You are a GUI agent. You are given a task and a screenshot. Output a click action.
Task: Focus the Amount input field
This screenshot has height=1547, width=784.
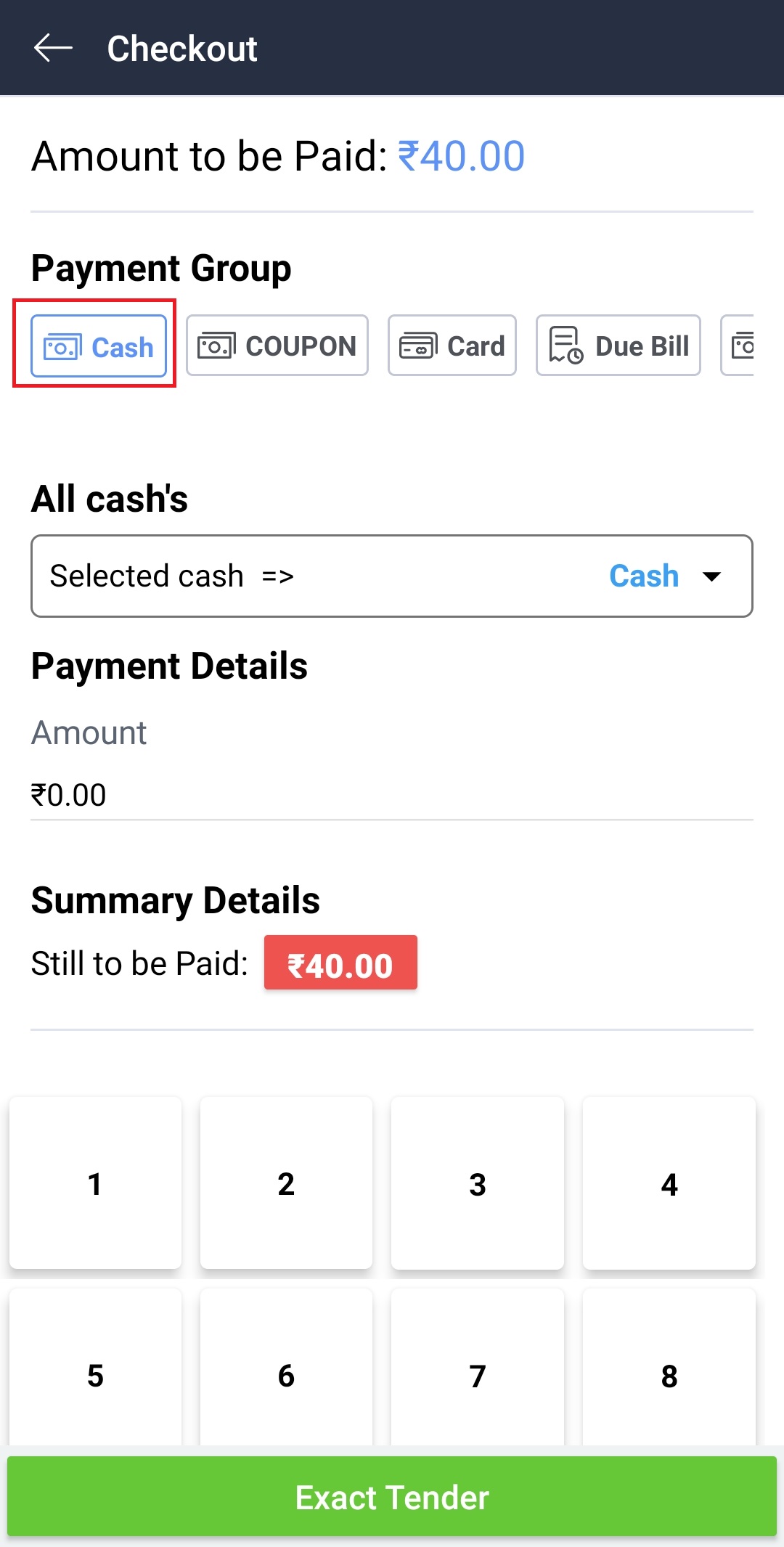click(x=391, y=795)
